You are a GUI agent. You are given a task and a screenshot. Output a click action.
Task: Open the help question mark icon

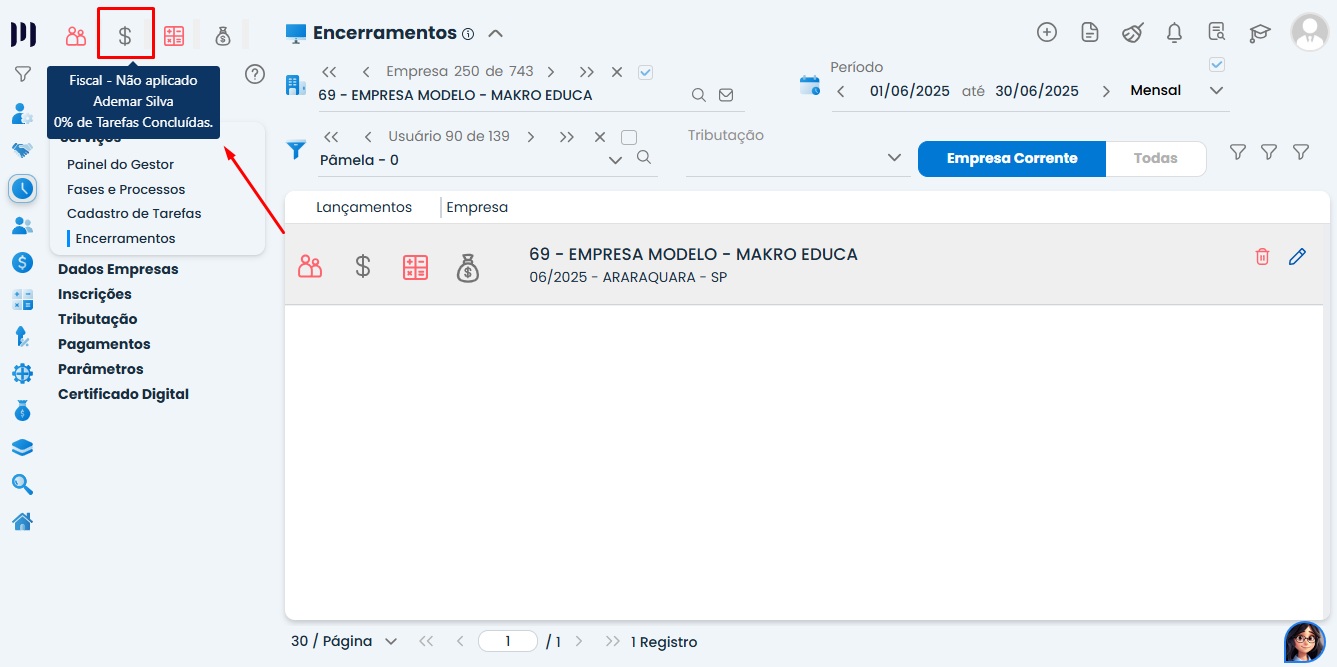tap(255, 74)
